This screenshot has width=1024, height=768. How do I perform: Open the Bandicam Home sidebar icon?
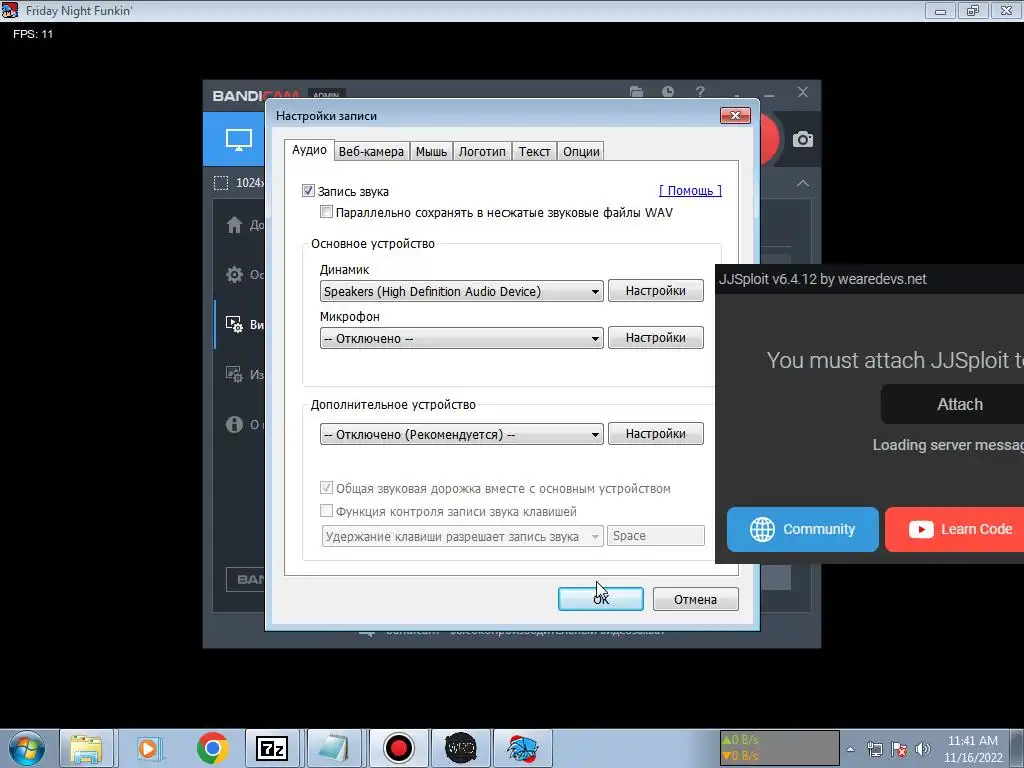(234, 225)
